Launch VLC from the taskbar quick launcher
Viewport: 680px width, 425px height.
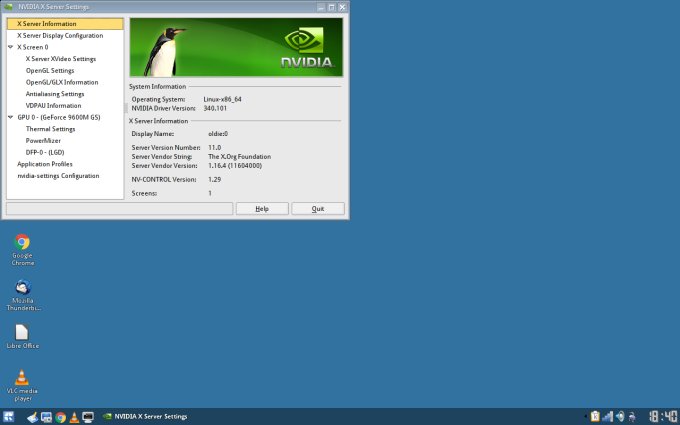74,417
